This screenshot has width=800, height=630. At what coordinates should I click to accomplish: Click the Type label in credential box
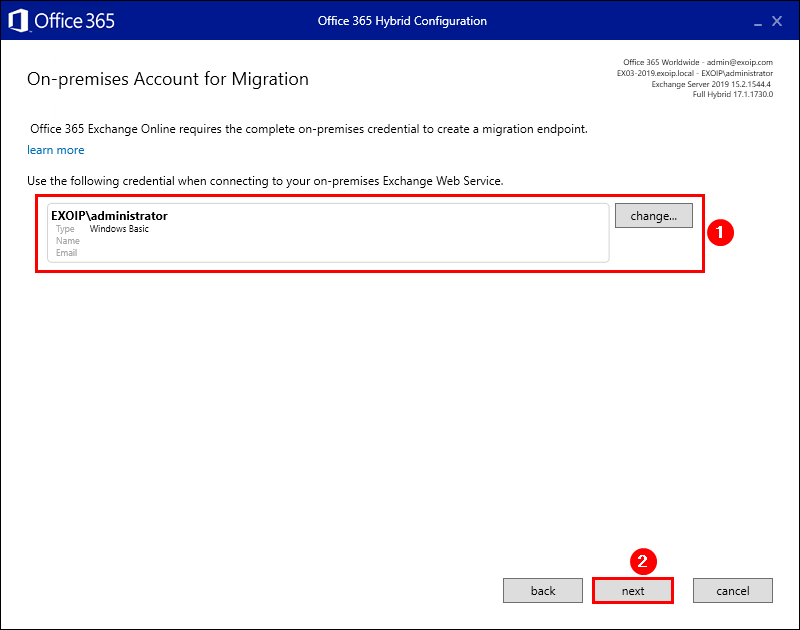tap(65, 229)
